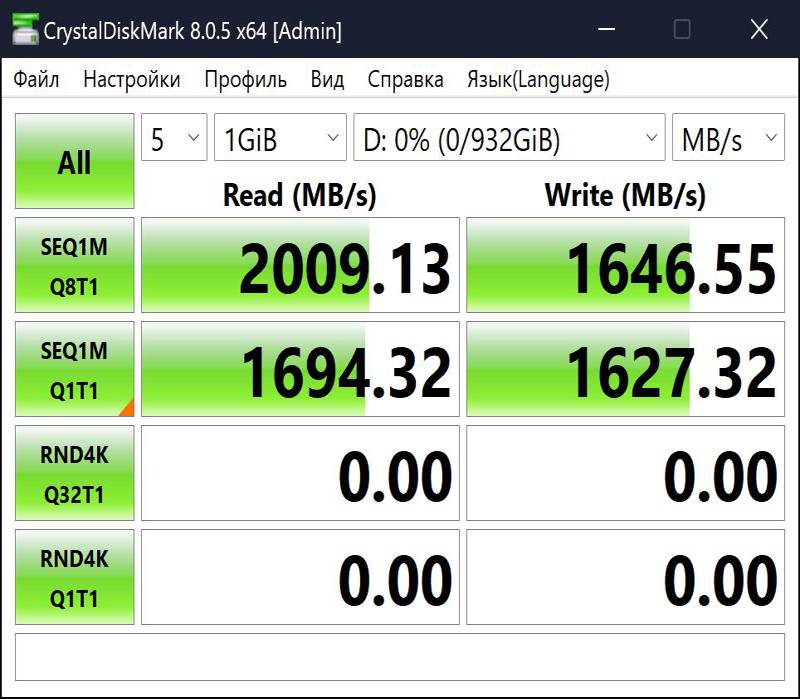Click the empty comment field at bottom

[399, 657]
